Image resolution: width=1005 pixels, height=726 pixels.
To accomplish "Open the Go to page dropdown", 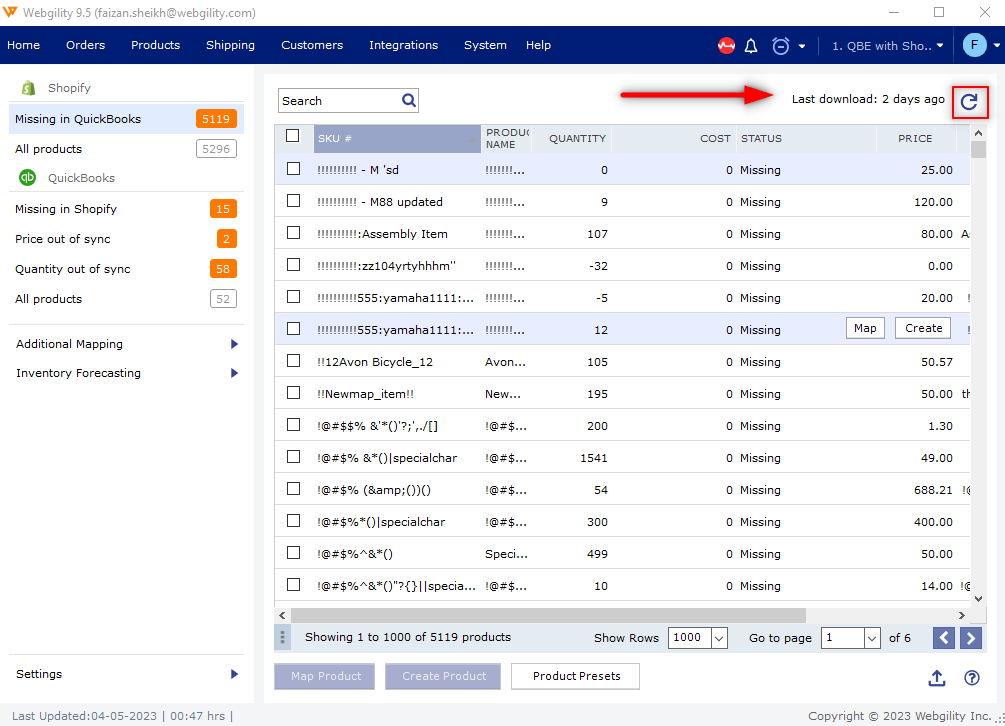I will (x=871, y=638).
